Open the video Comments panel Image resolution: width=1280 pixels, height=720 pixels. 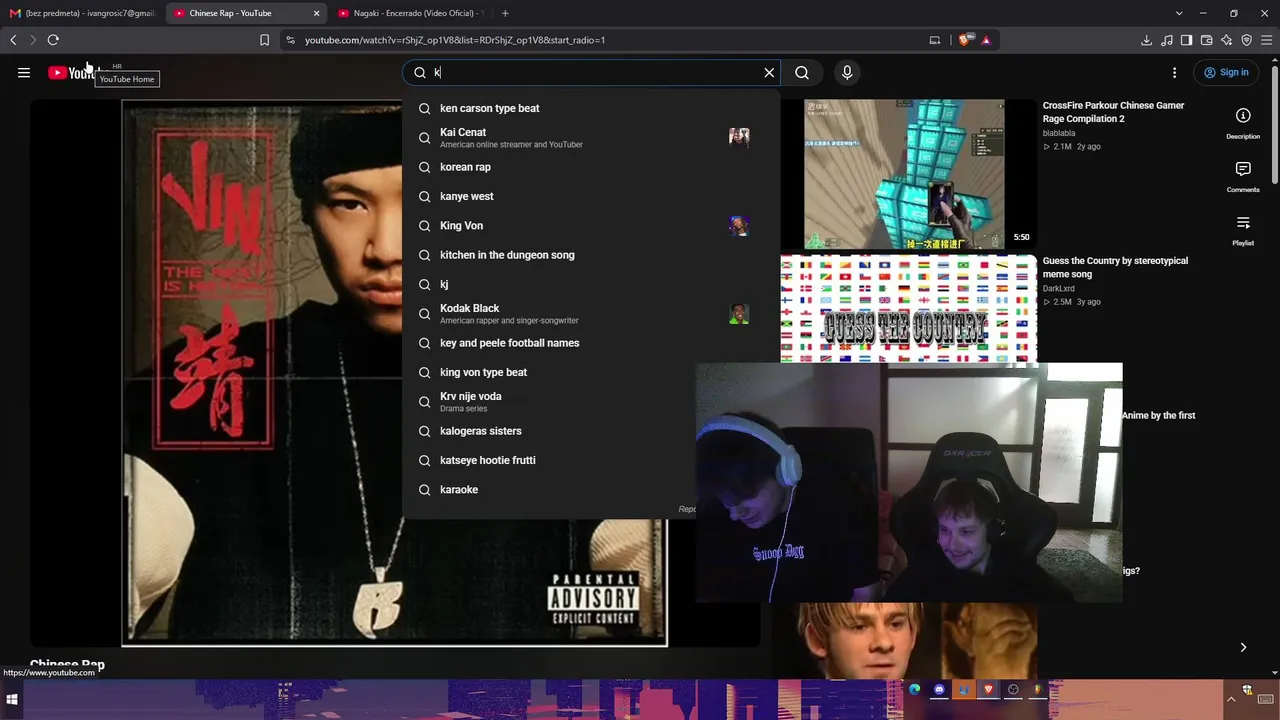tap(1243, 176)
